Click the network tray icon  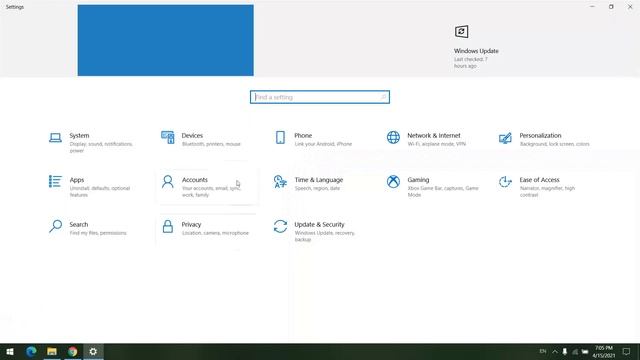[575, 351]
